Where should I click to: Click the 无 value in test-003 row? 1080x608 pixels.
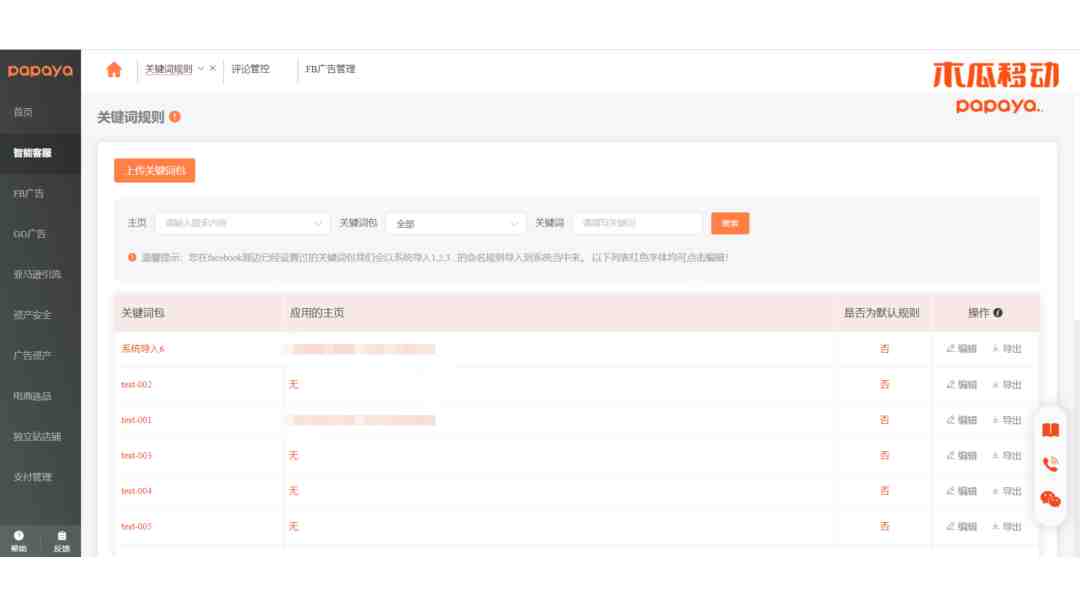[293, 456]
